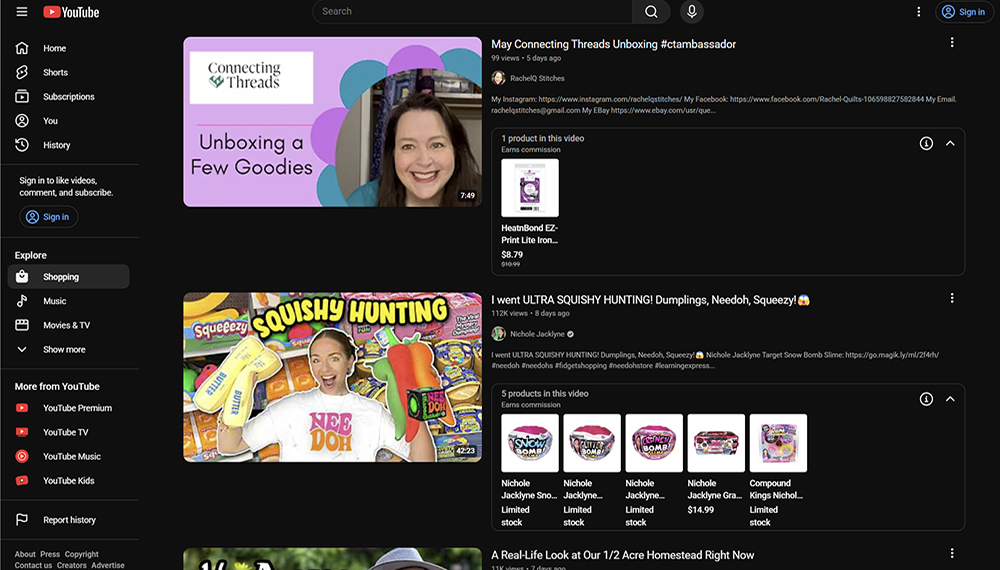
Task: Expand Show more in Explore section
Action: tap(68, 349)
